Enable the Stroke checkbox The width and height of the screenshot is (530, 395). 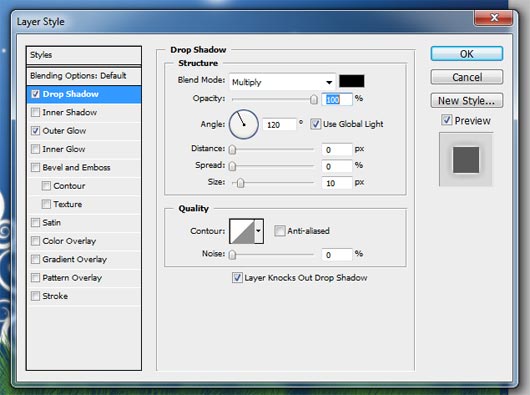pos(35,296)
